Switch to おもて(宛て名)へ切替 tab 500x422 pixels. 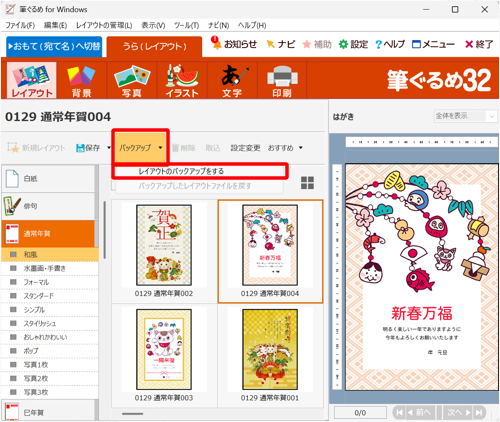(x=54, y=46)
